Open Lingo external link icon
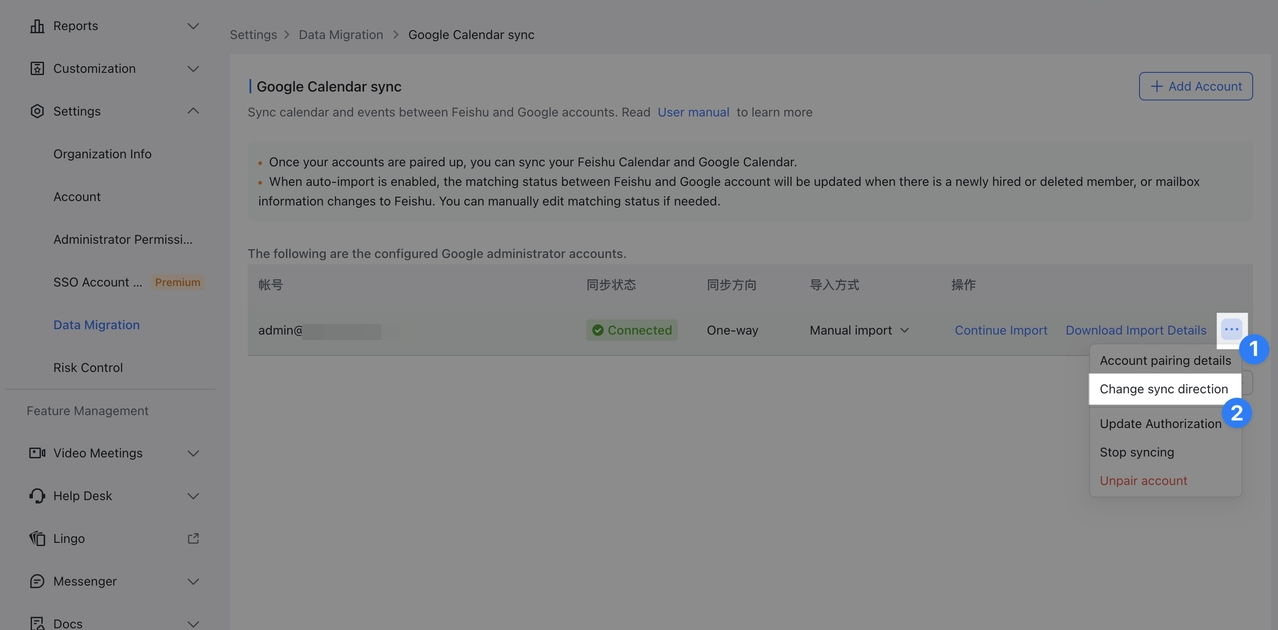Screen dimensions: 1278x630 coord(193,539)
